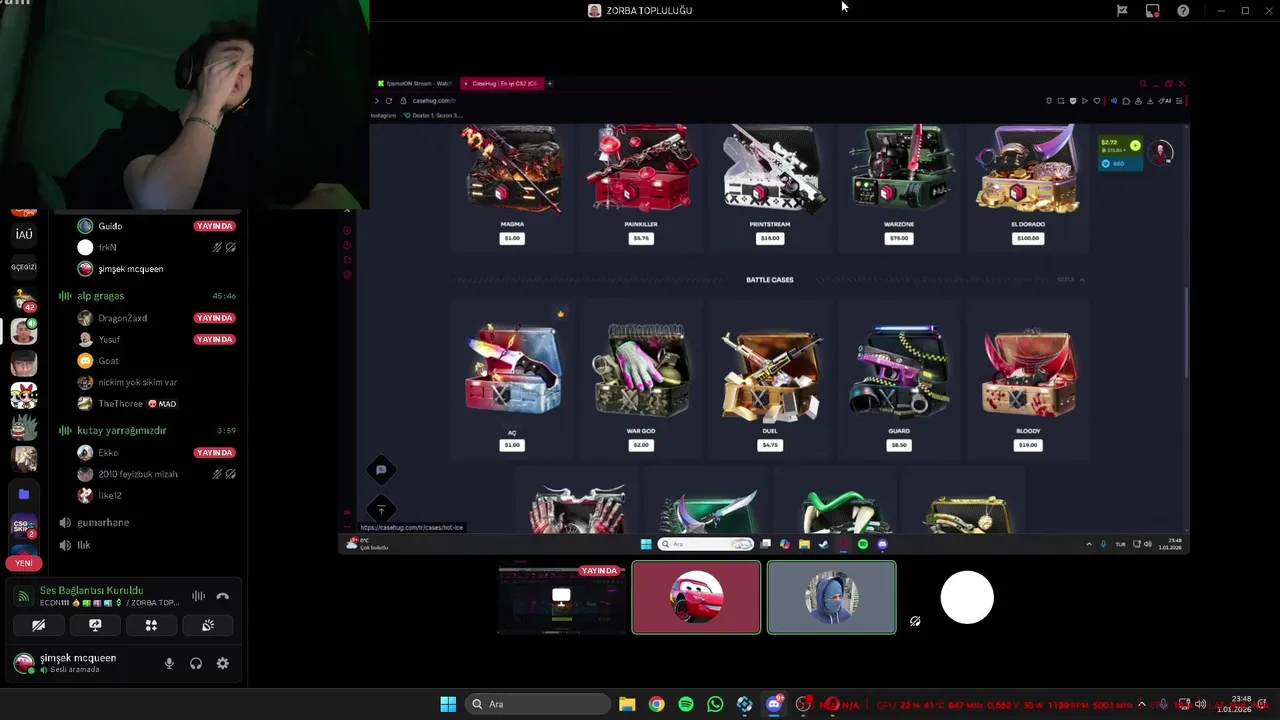Open File Explorer from the taskbar
The height and width of the screenshot is (720, 1280).
coord(627,704)
